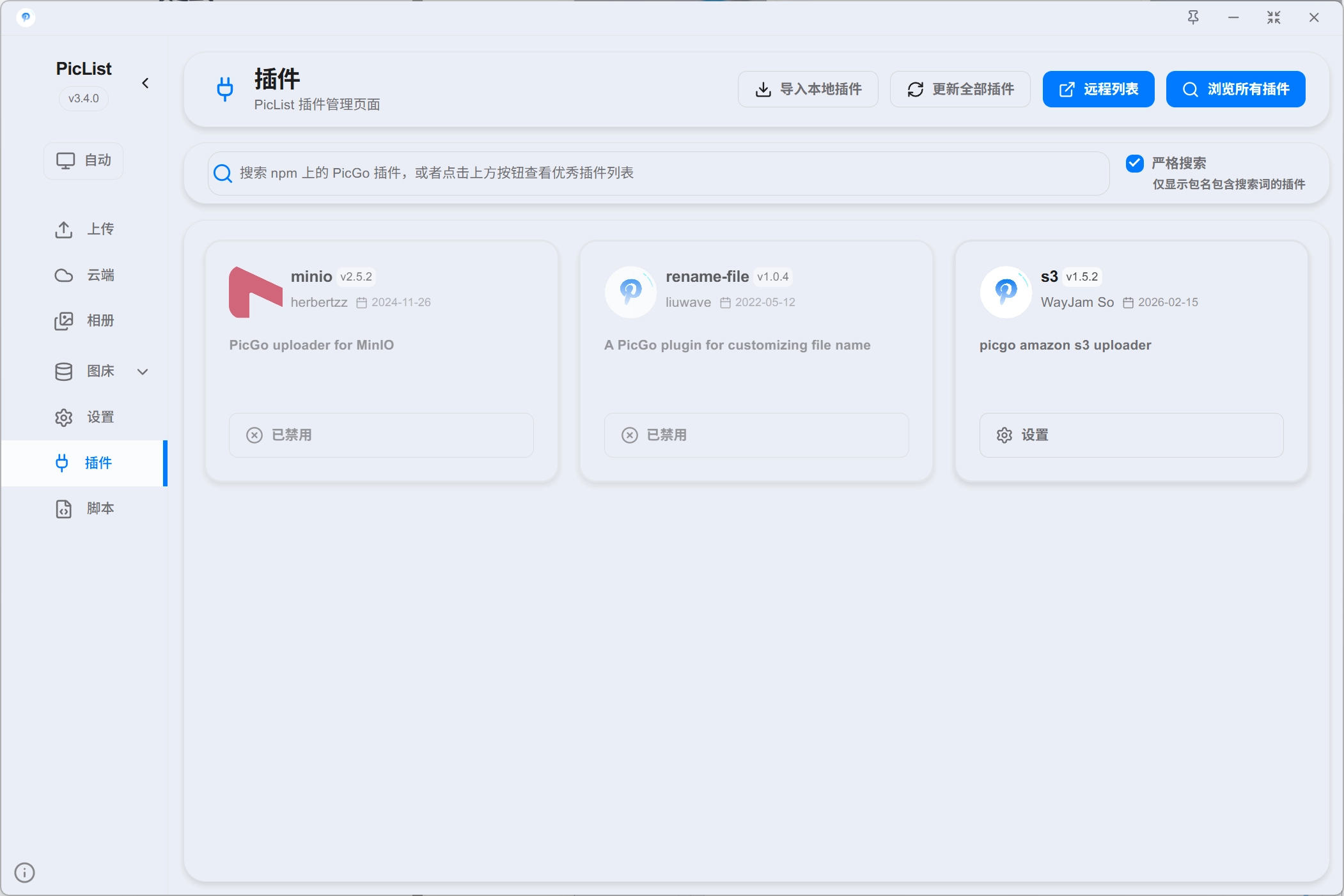Open the 云端 cloud page
This screenshot has width=1344, height=896.
point(84,275)
